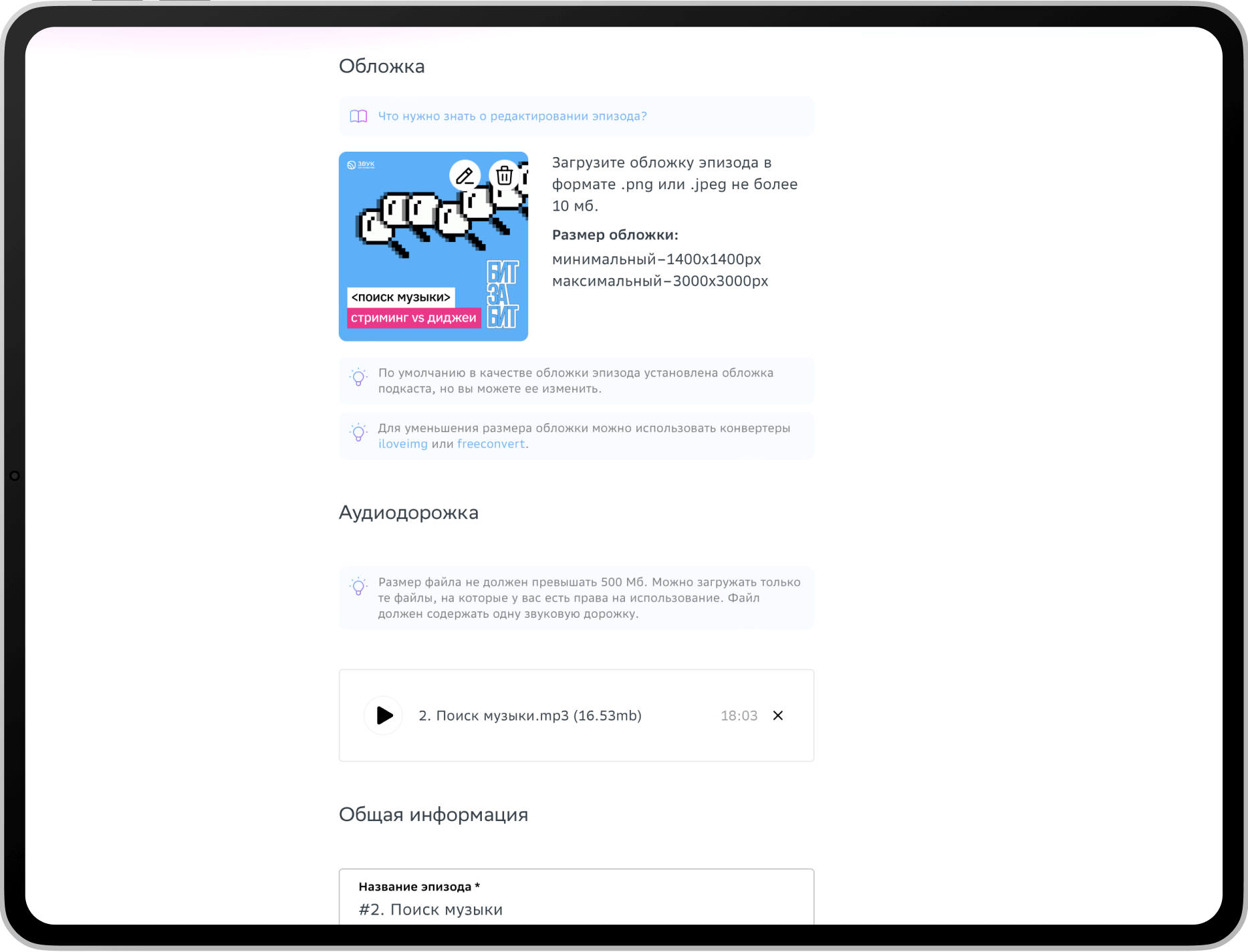Click the lightbulb icon near default cover hint
This screenshot has width=1248, height=952.
[x=359, y=377]
